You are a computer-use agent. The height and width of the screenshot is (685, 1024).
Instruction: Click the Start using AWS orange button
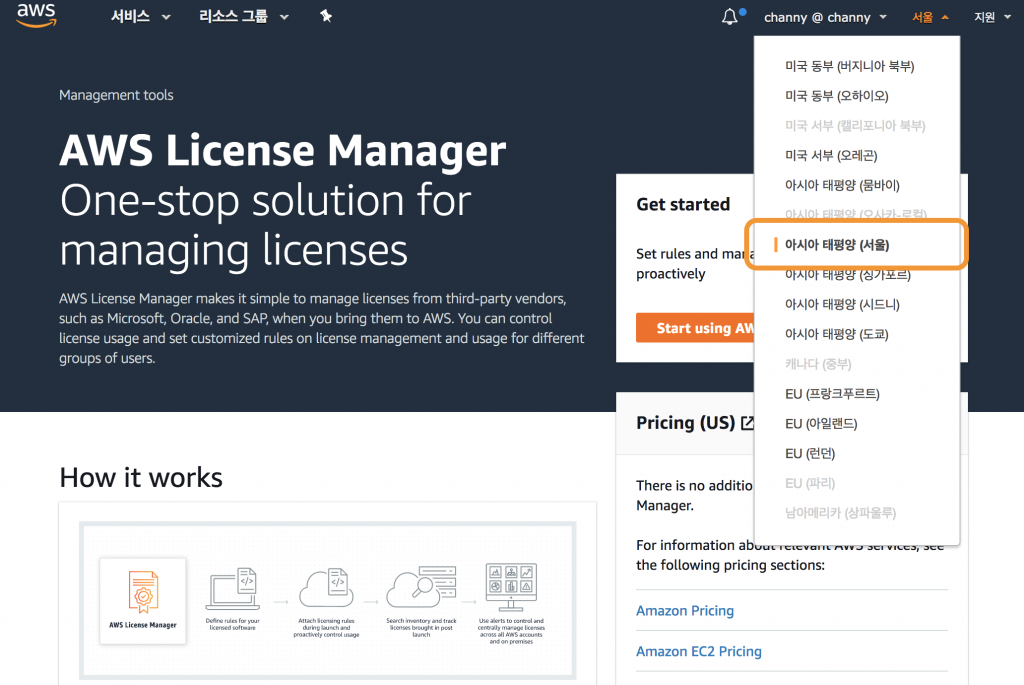[695, 328]
